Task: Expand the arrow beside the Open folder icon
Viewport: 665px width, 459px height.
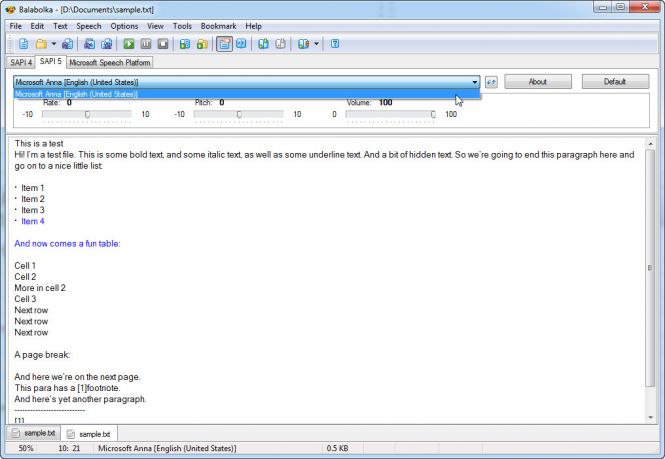Action: (x=53, y=44)
